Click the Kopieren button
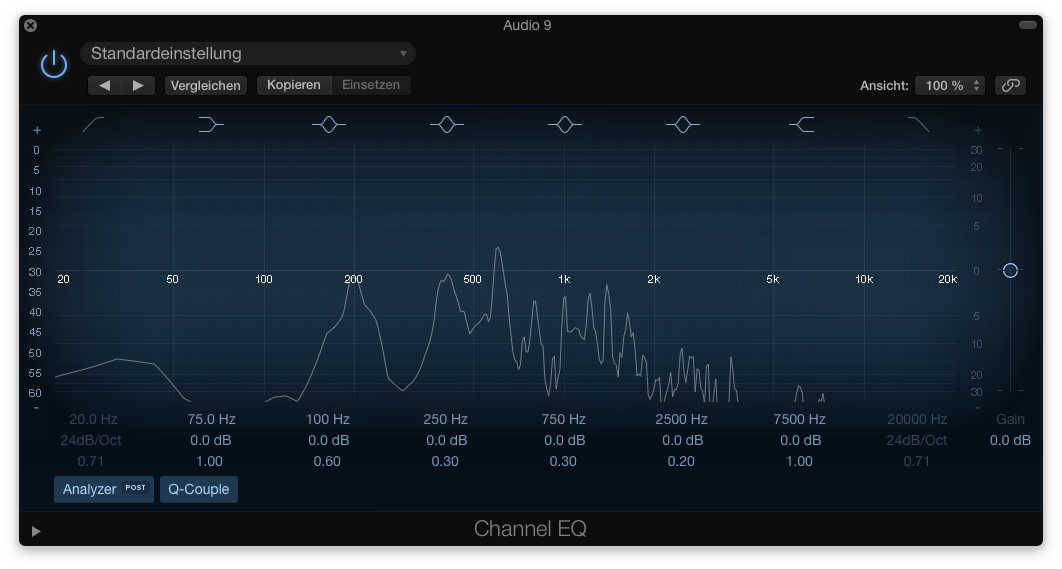Image resolution: width=1062 pixels, height=569 pixels. click(294, 85)
